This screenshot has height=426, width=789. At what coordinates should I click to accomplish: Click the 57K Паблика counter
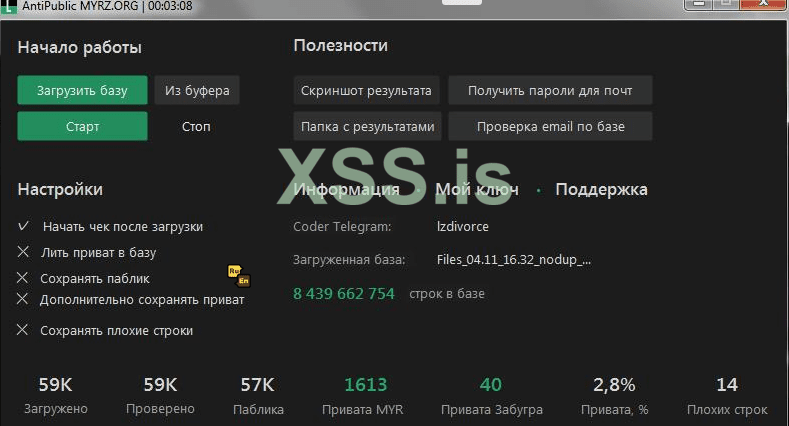coord(258,395)
